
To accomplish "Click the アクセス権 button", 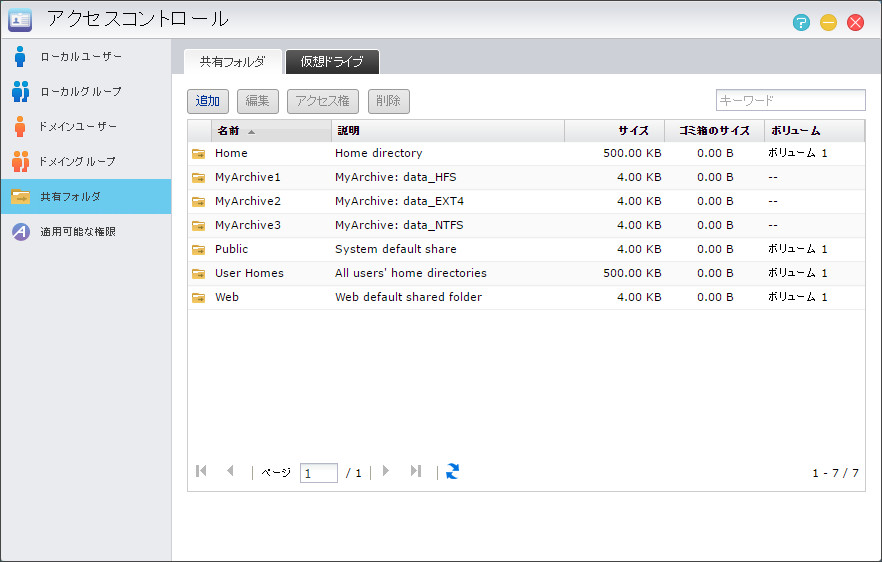I will 323,101.
